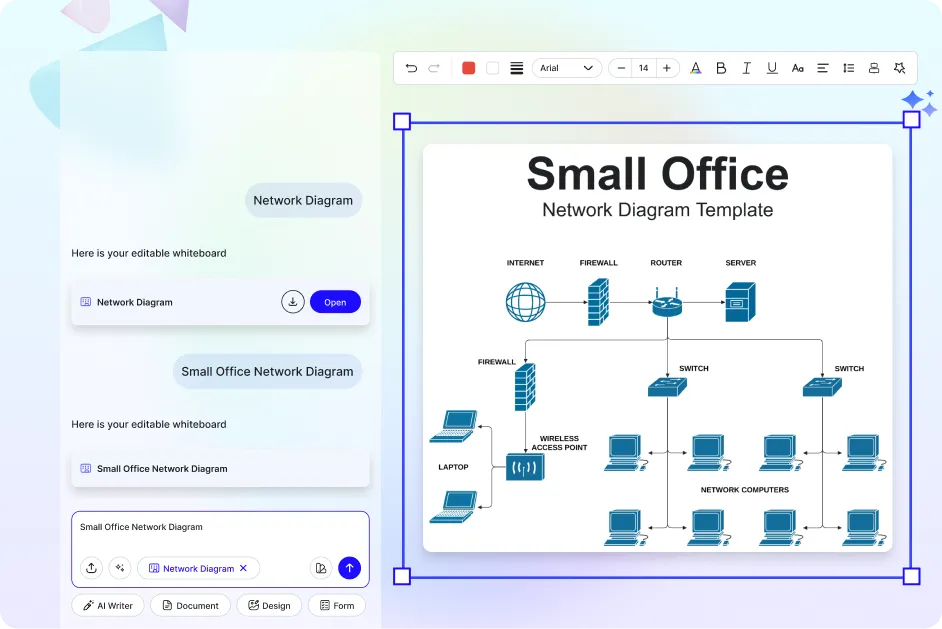Viewport: 942px width, 629px height.
Task: Click the AI sparkle icon in the prompt box
Action: tap(120, 568)
